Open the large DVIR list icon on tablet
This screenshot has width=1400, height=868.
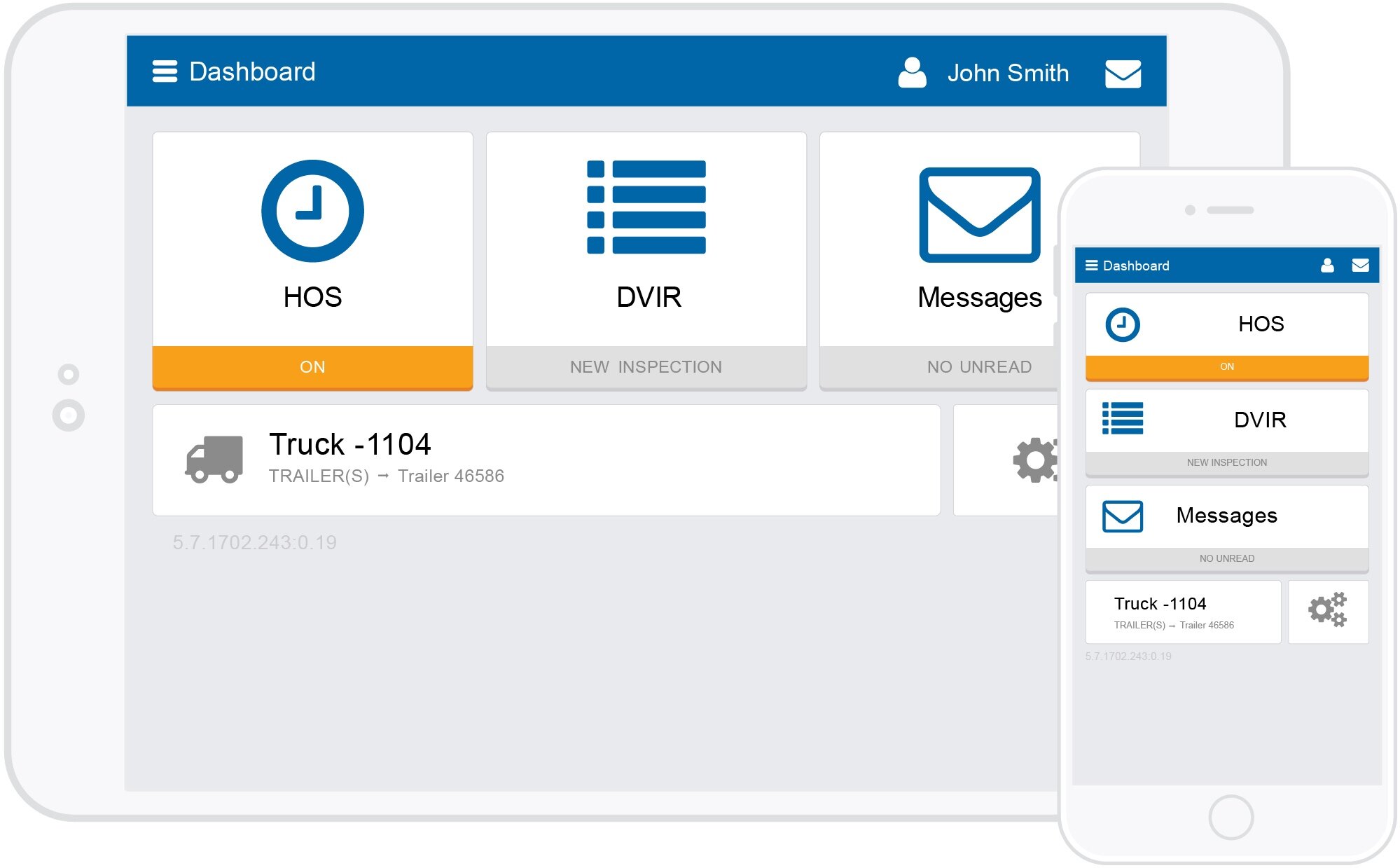646,207
